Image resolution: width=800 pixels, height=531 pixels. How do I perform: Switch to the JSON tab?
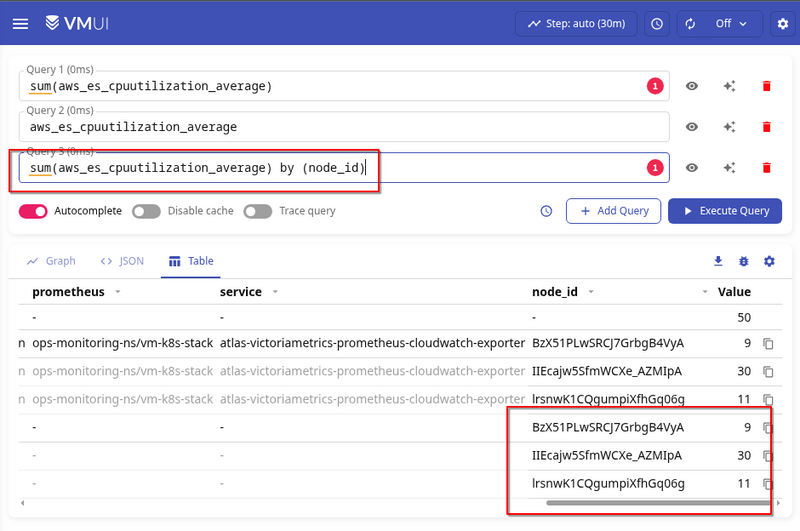[x=122, y=261]
